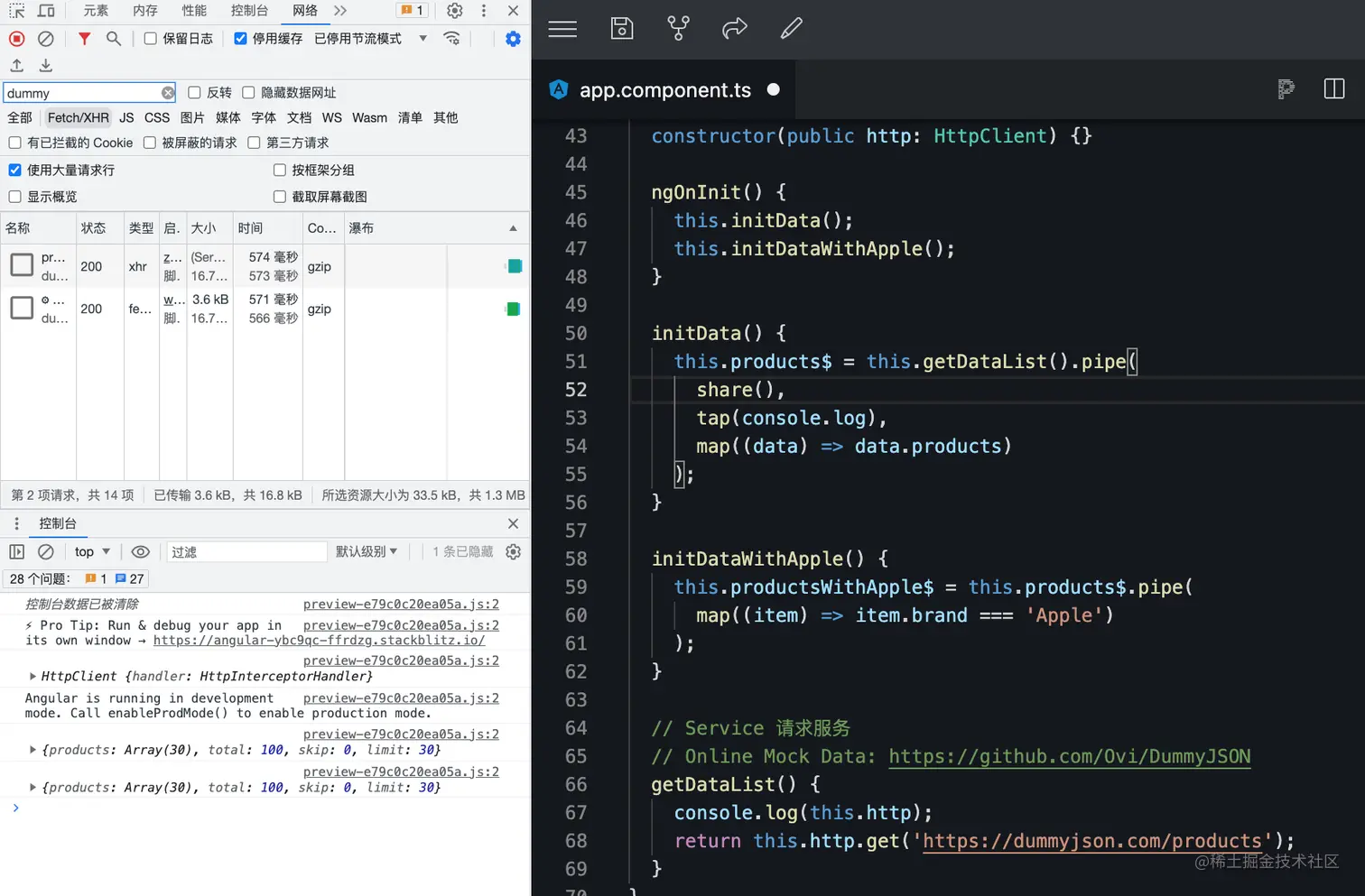The height and width of the screenshot is (896, 1365).
Task: Click the issues warning badge in the DevTools top bar
Action: coord(413,11)
